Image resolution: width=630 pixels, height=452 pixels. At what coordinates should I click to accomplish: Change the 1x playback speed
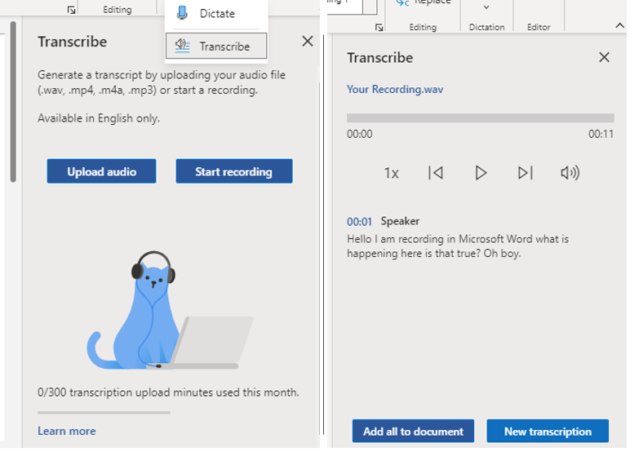click(391, 173)
